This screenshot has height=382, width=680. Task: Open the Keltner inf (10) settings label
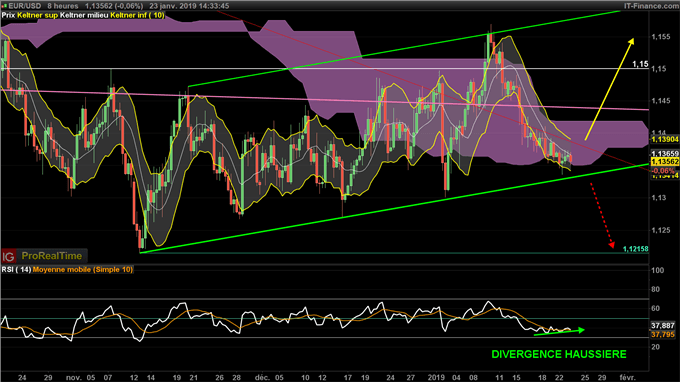pos(137,15)
